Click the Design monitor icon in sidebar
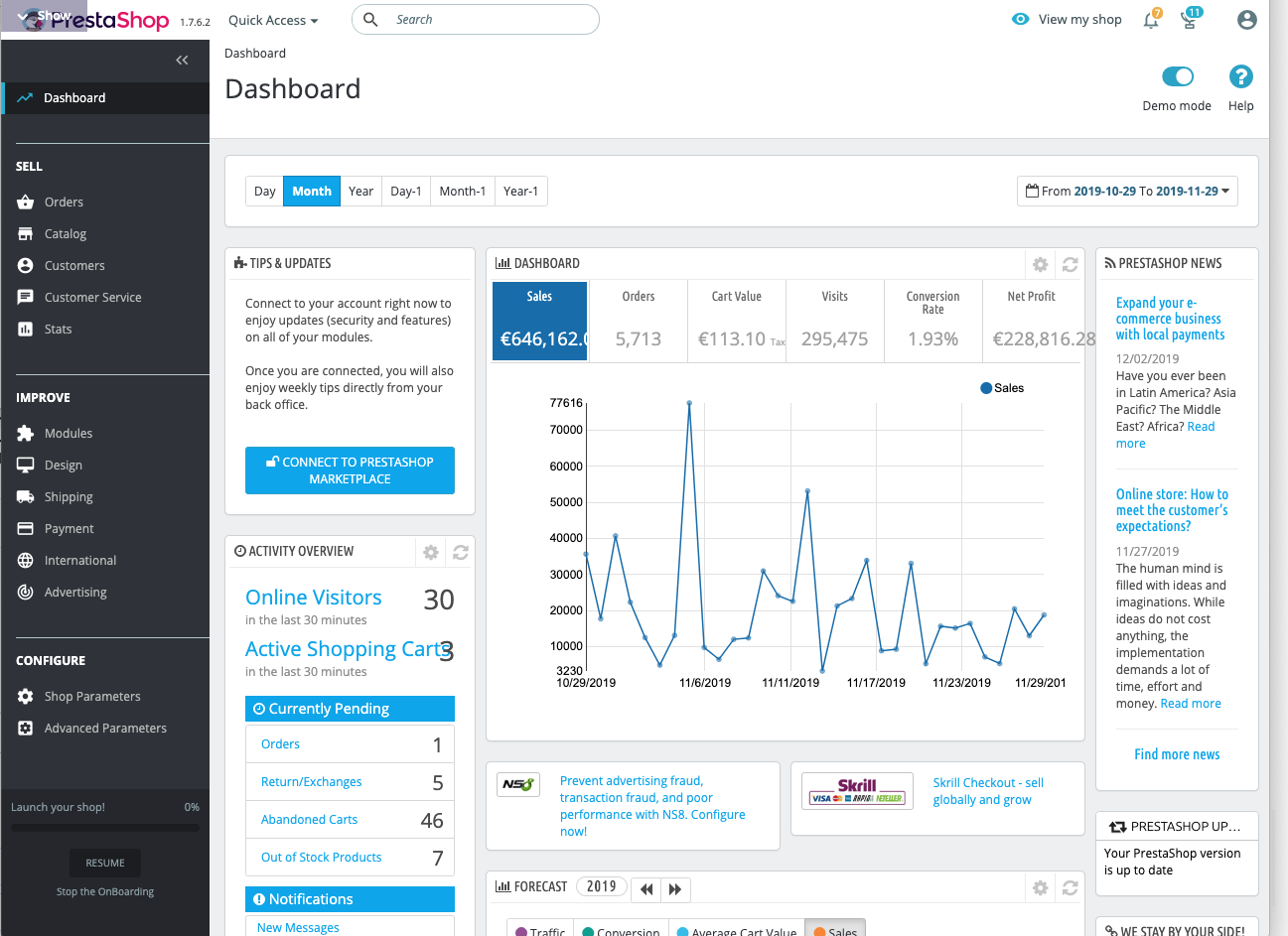Viewport: 1288px width, 936px height. pyautogui.click(x=26, y=466)
